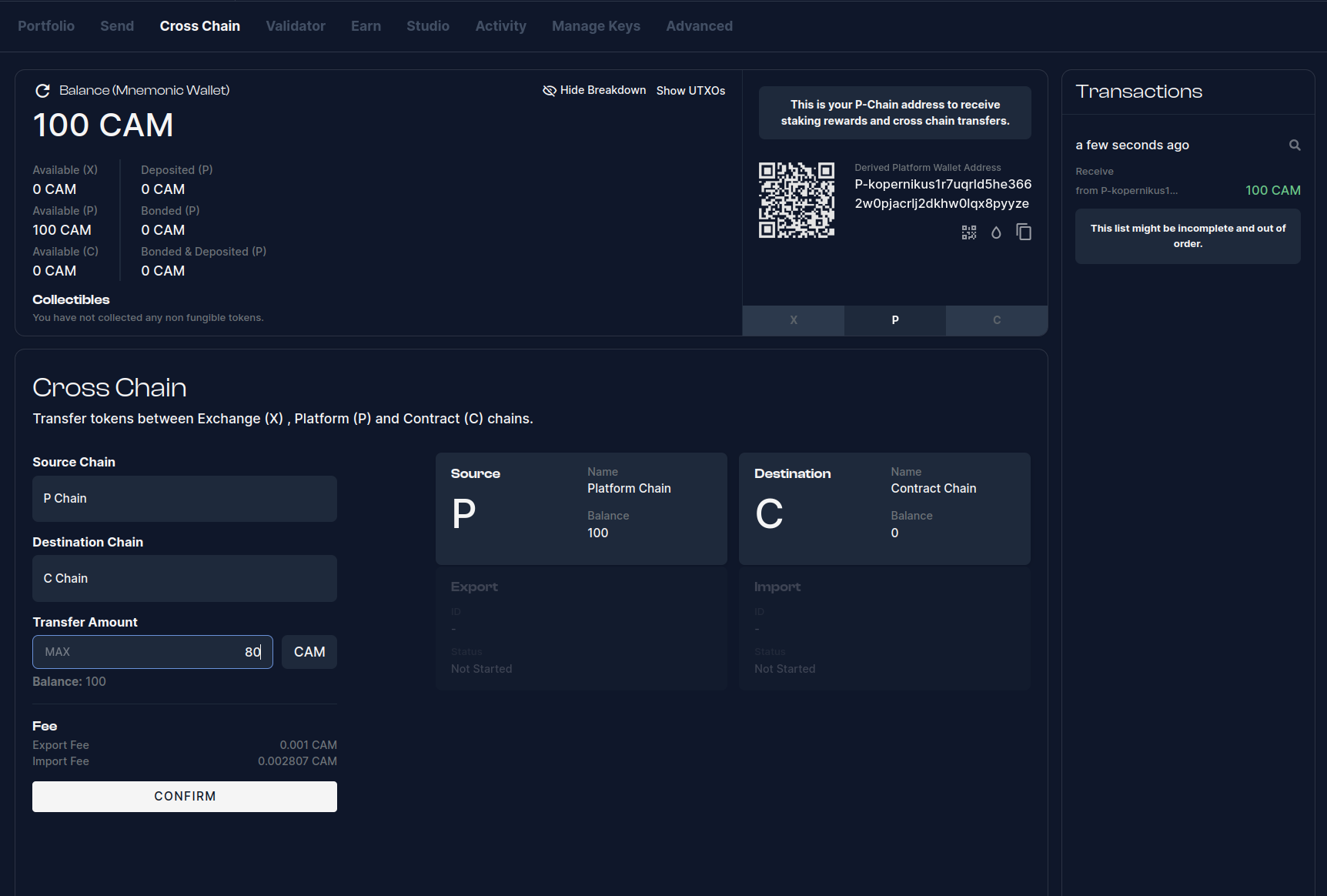
Task: Click the refresh balance icon
Action: (x=42, y=91)
